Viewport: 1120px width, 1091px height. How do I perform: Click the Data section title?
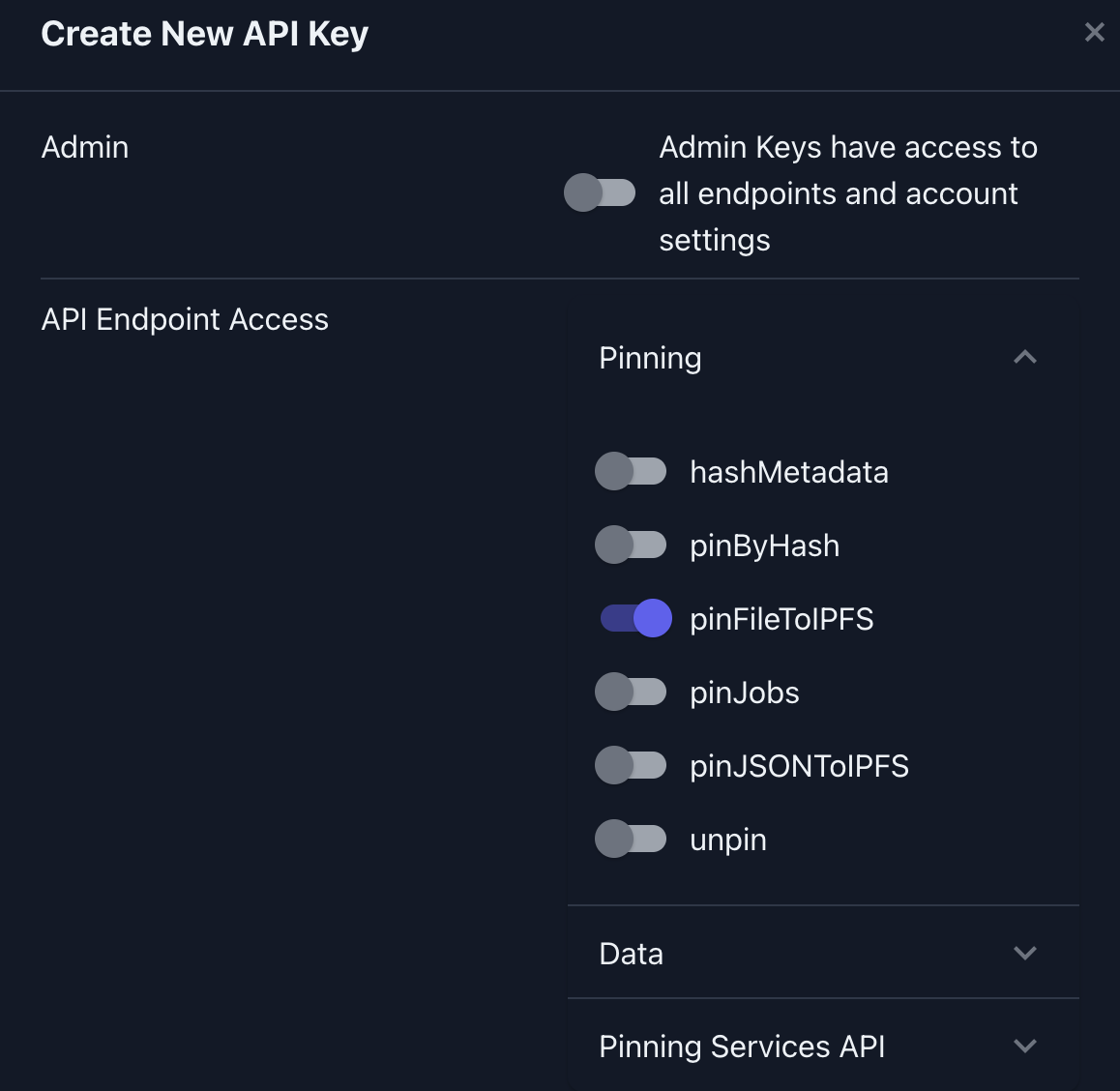tap(630, 953)
